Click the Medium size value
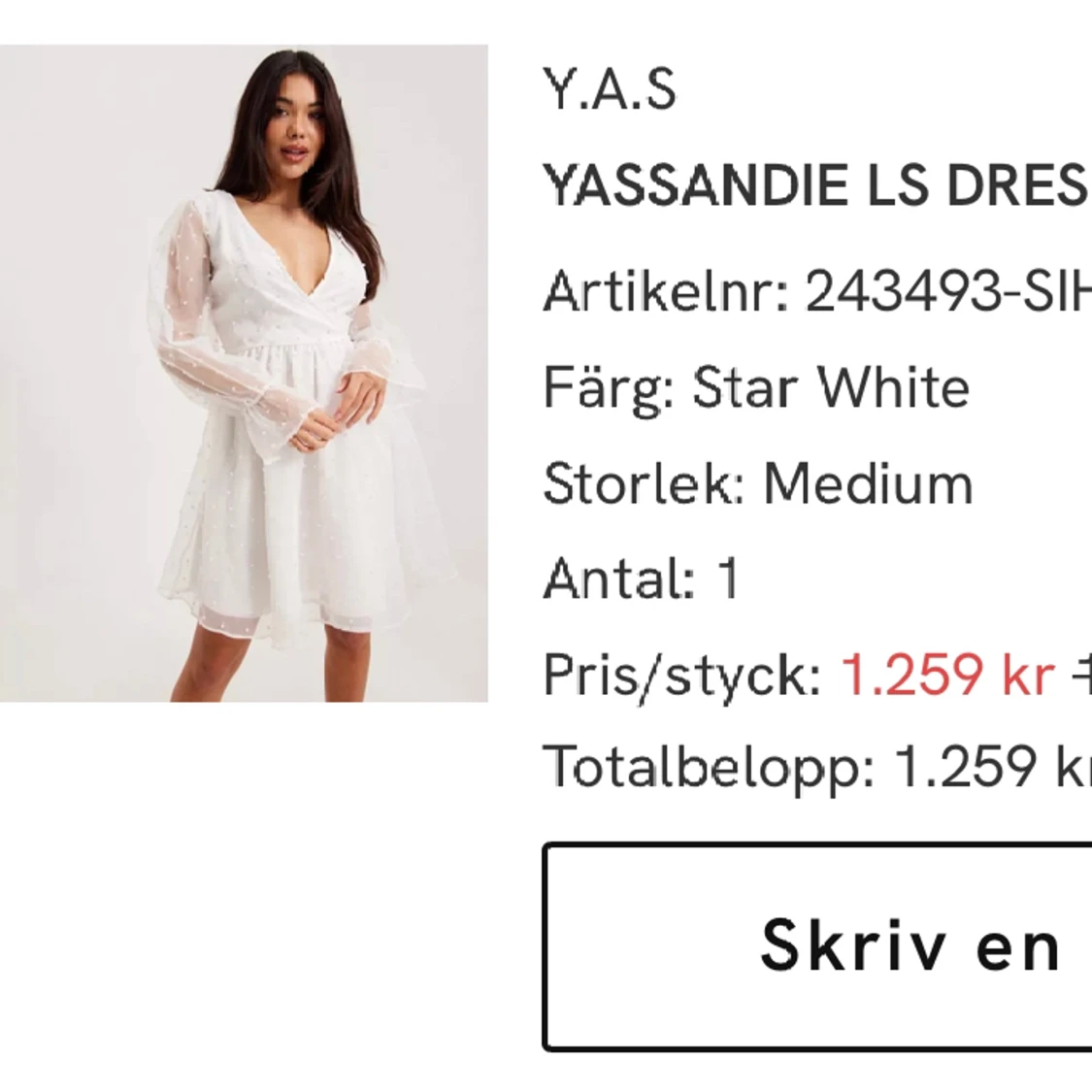The height and width of the screenshot is (1092, 1092). [869, 483]
